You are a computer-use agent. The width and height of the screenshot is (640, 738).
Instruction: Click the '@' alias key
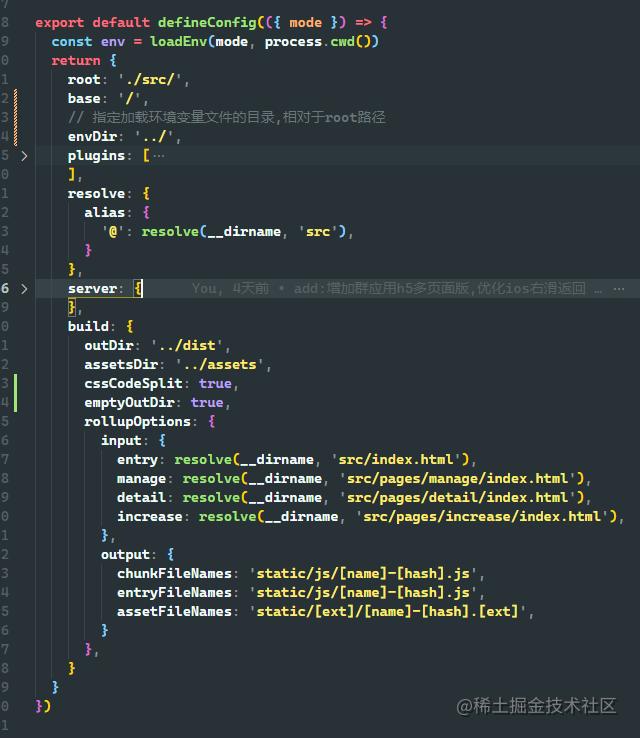click(x=113, y=232)
